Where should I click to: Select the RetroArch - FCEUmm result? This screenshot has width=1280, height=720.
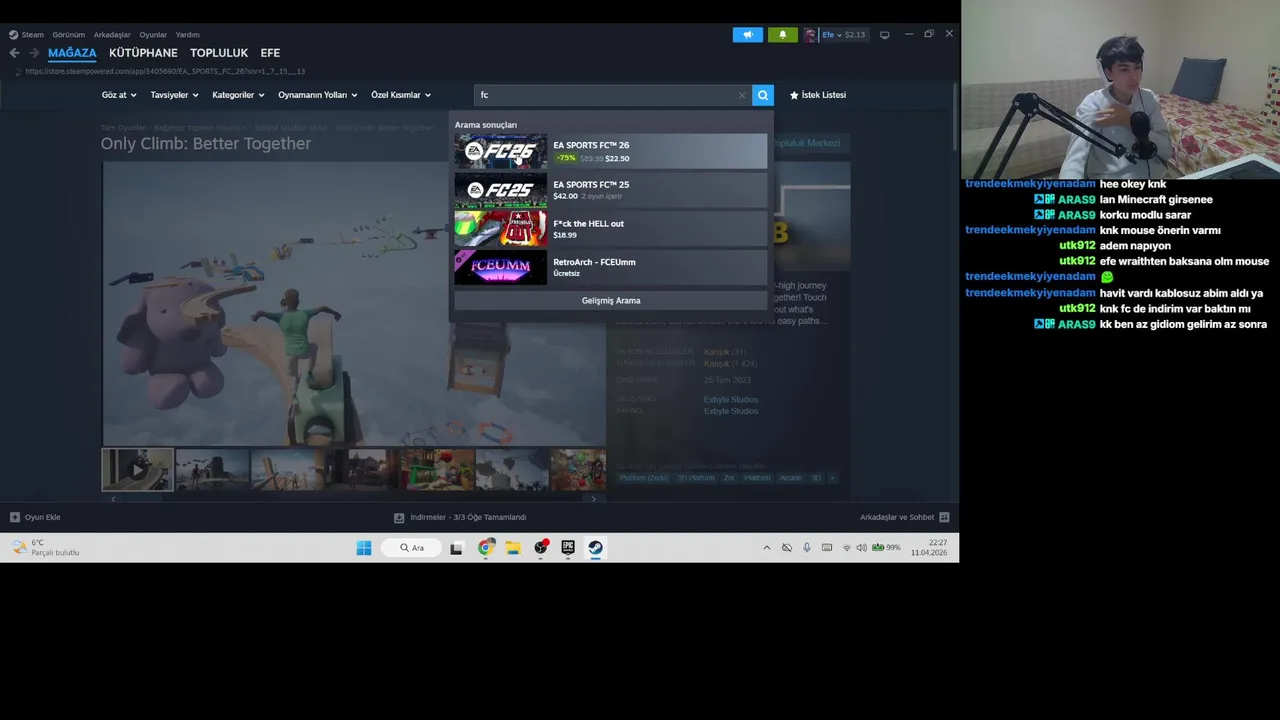click(611, 267)
